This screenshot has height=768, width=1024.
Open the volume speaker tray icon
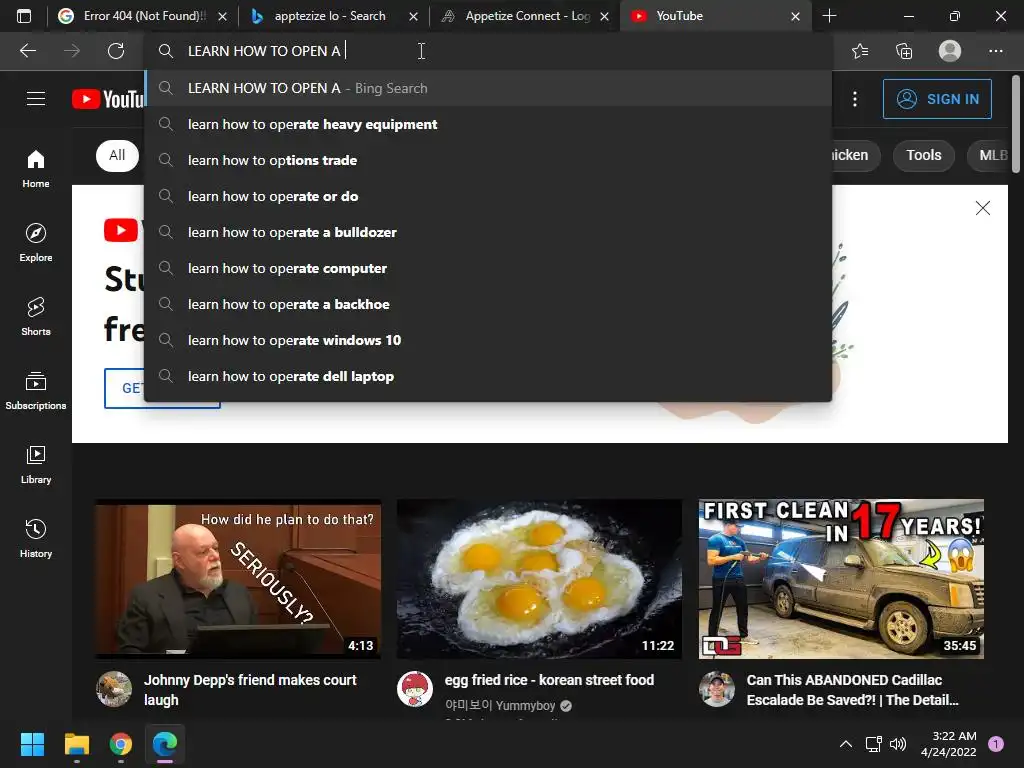[898, 744]
